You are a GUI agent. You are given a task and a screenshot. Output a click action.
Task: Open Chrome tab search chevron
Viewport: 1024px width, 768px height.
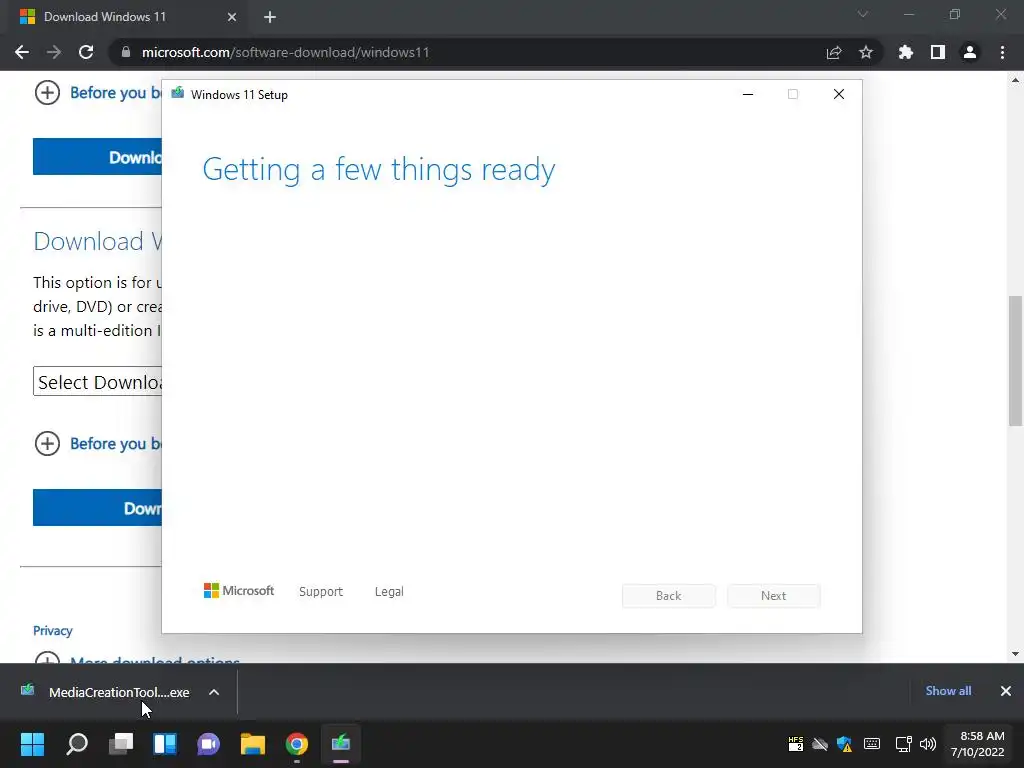tap(863, 14)
